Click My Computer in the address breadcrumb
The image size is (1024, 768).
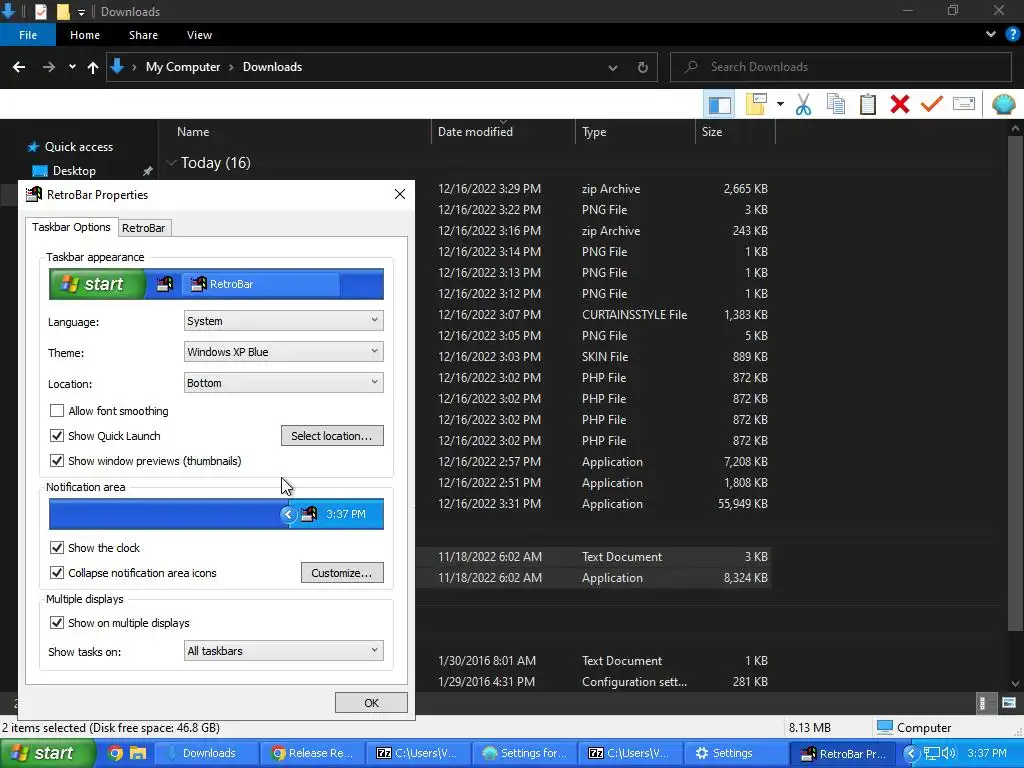point(183,67)
